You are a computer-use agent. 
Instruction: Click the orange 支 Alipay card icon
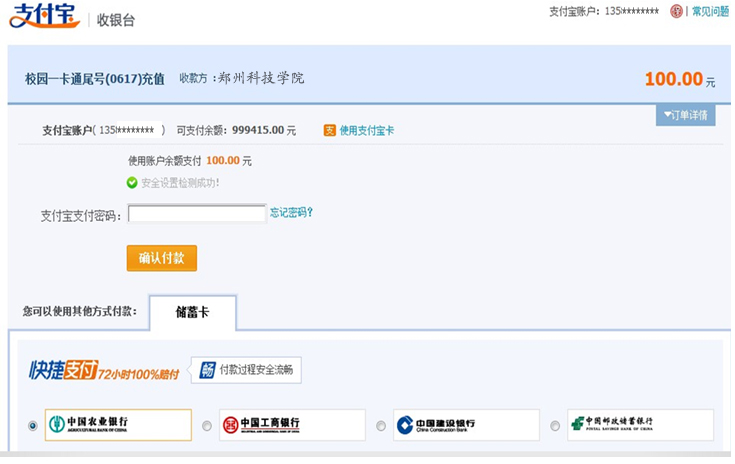[330, 130]
